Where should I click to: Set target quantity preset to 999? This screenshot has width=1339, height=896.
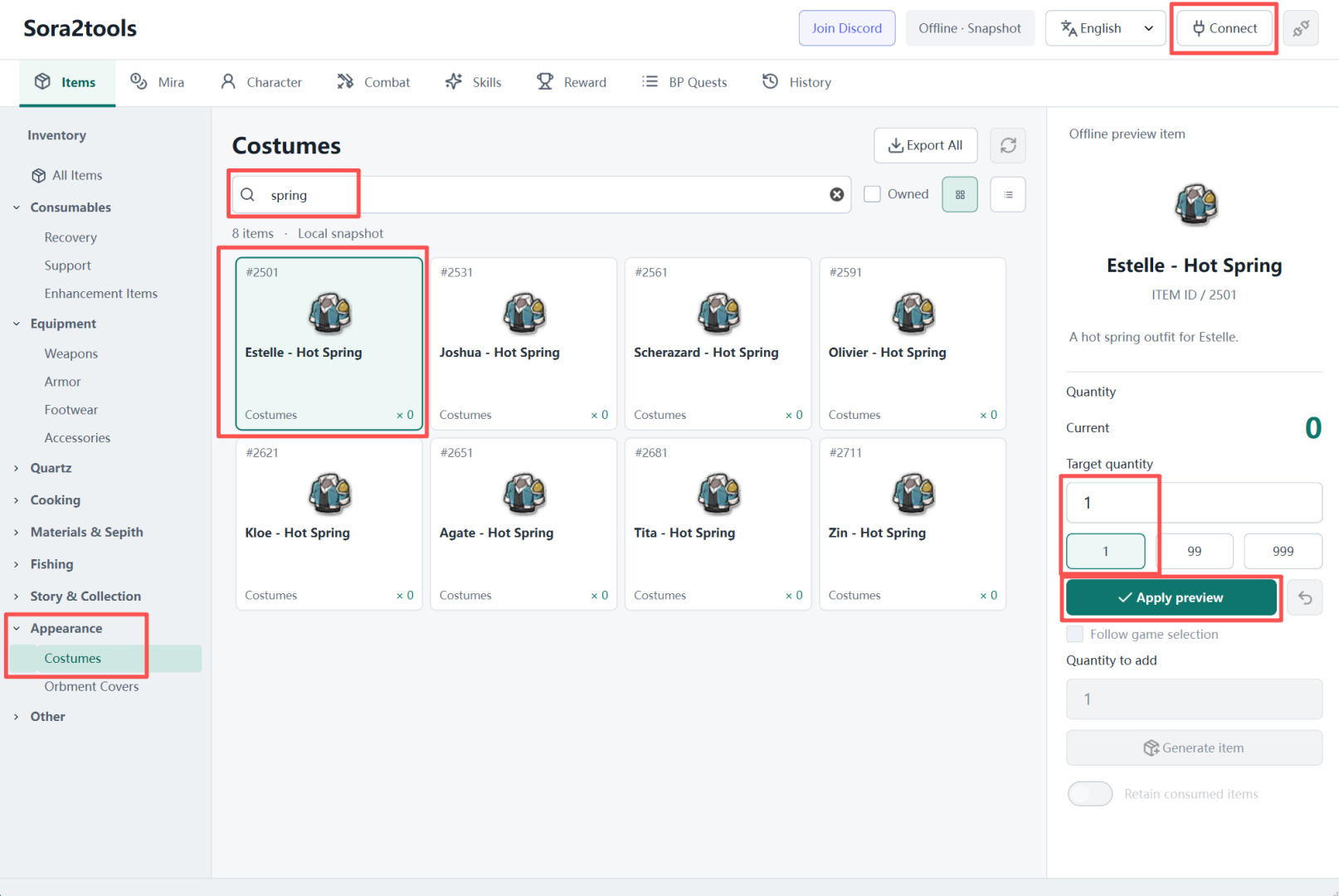tap(1283, 551)
